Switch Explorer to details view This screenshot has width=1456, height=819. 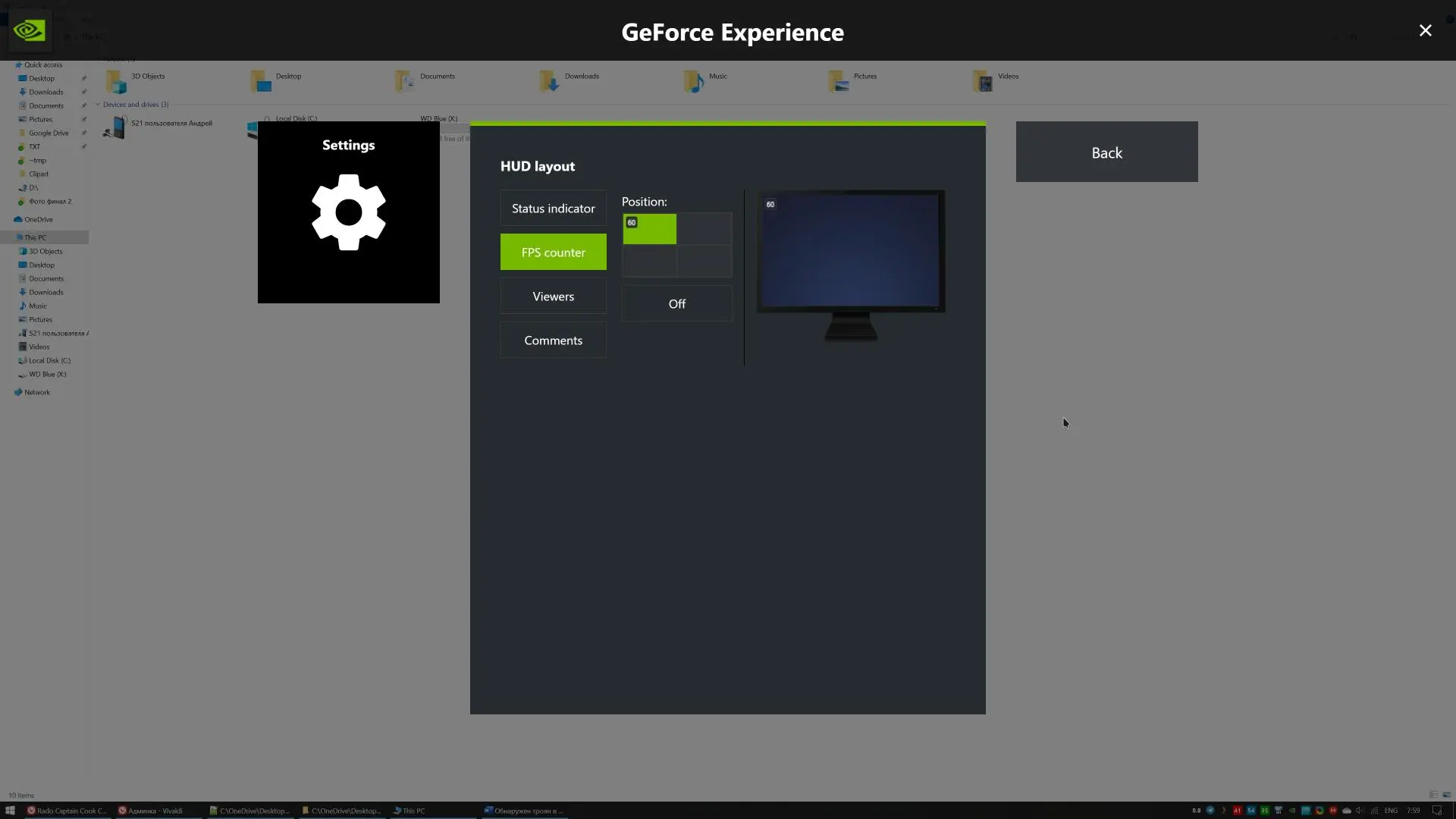tap(1433, 795)
